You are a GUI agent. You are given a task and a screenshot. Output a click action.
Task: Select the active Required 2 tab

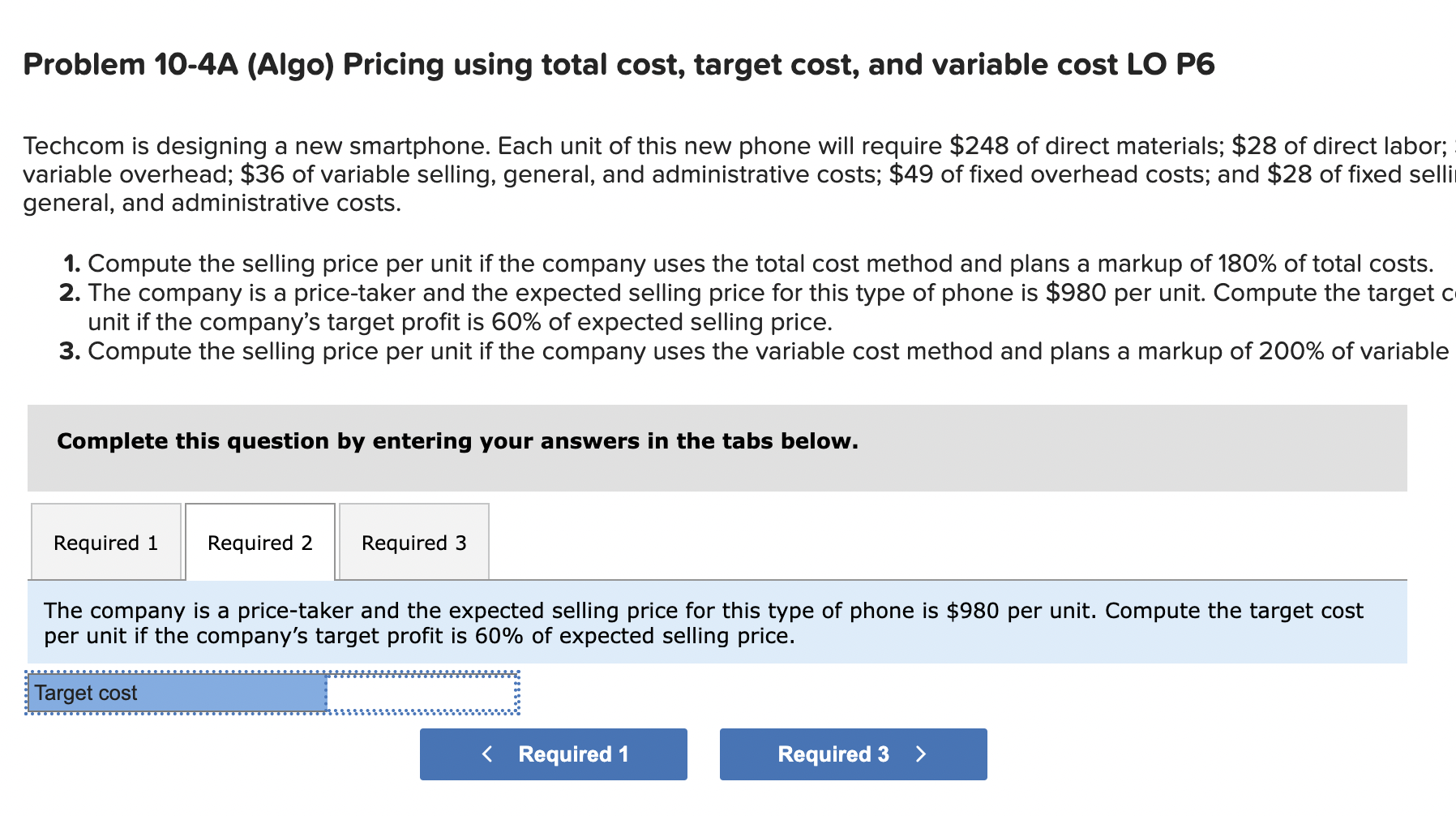click(x=259, y=542)
